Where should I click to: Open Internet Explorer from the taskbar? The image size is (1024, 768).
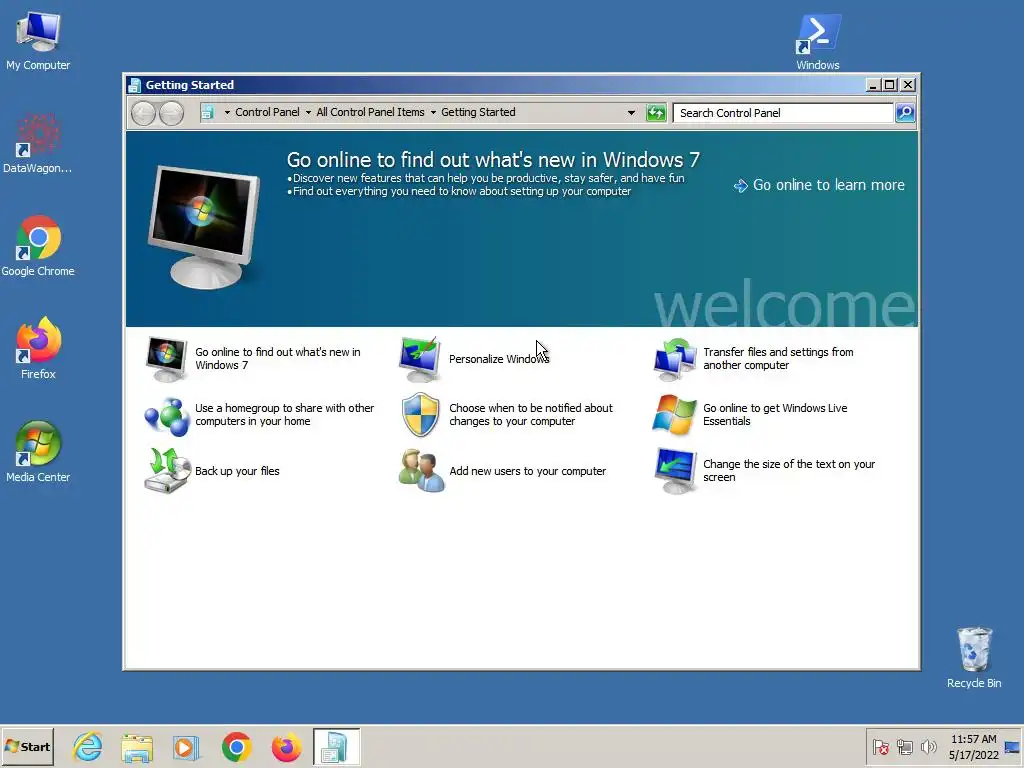click(88, 747)
